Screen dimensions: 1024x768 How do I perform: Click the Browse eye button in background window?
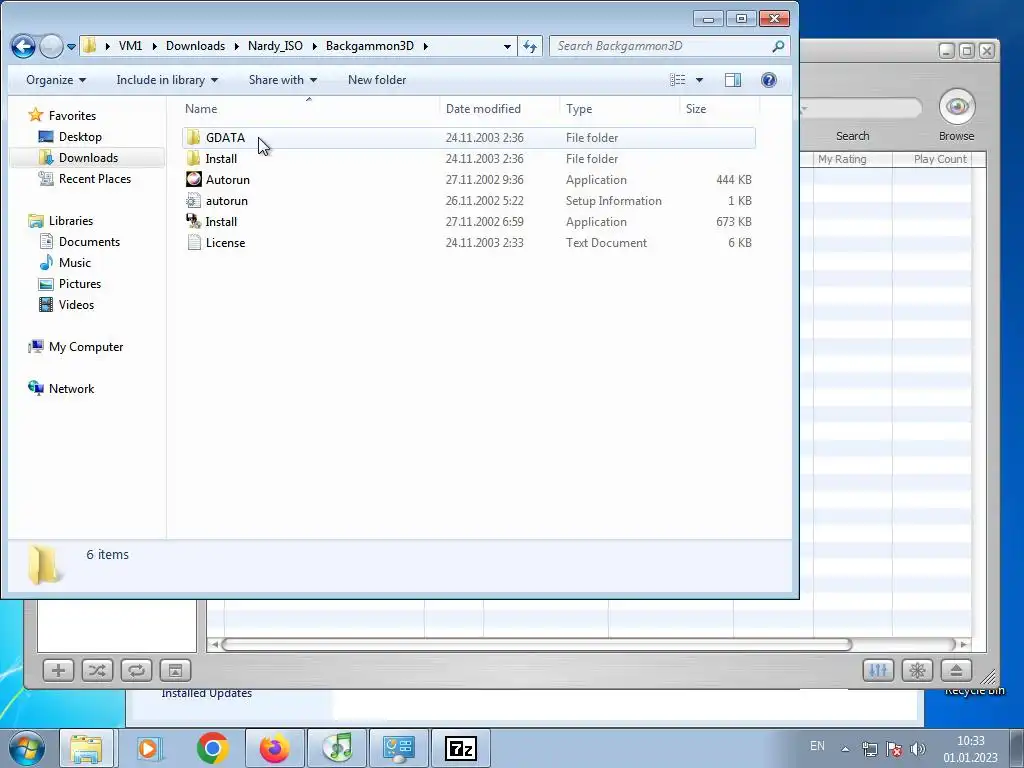[x=957, y=106]
